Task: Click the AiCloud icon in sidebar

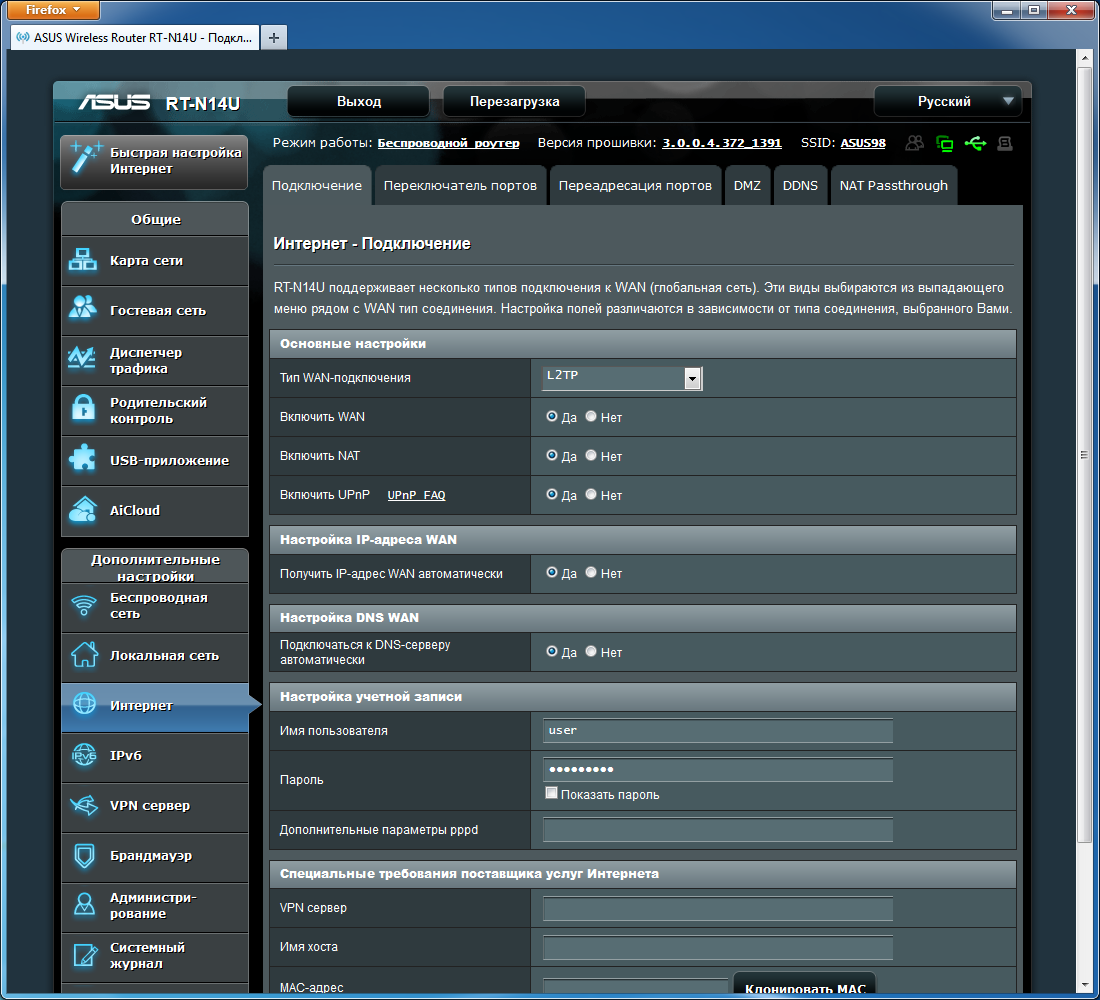Action: click(82, 510)
